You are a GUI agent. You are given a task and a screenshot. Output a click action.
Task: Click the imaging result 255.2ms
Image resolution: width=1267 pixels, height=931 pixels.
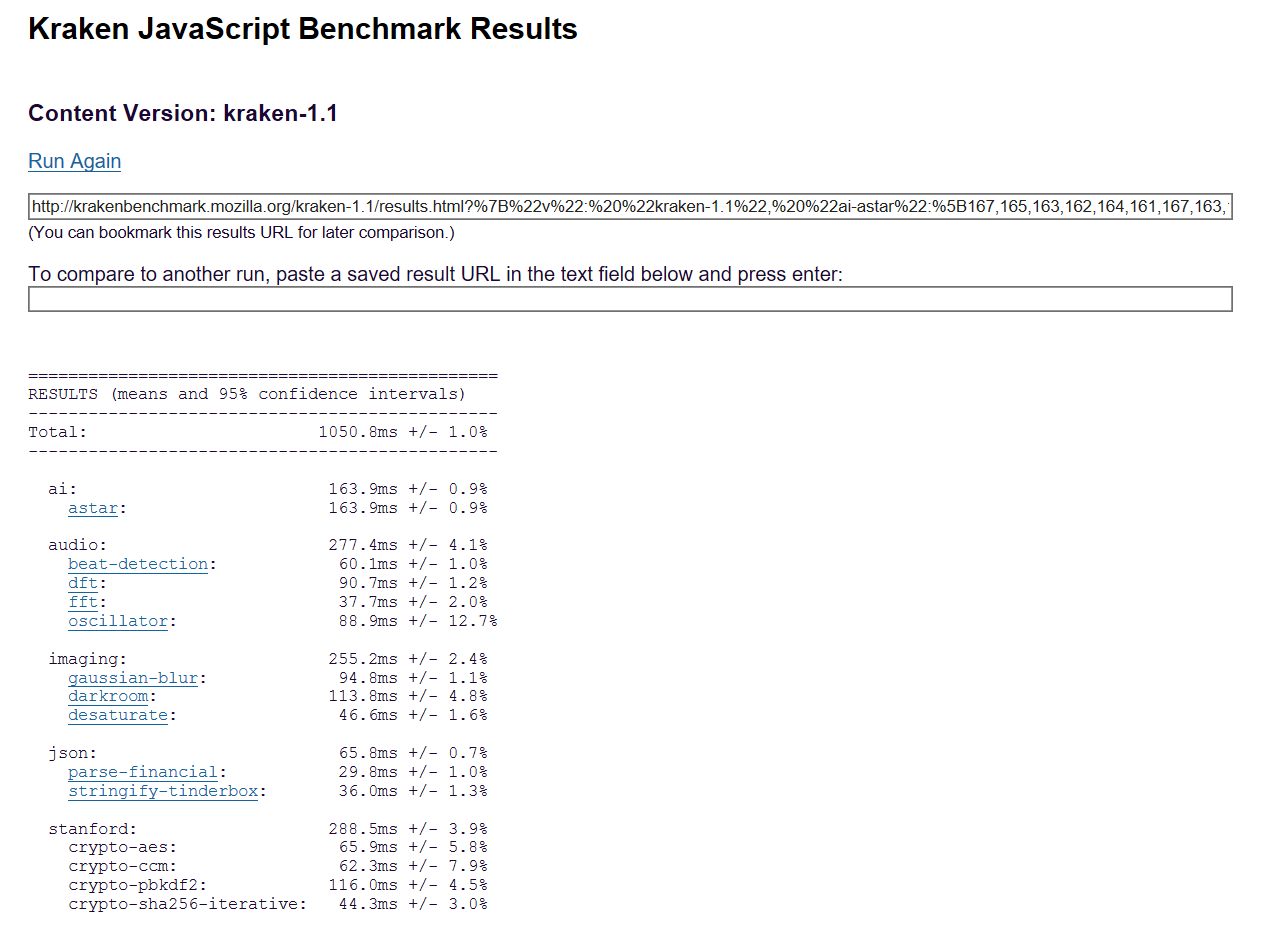tap(363, 659)
